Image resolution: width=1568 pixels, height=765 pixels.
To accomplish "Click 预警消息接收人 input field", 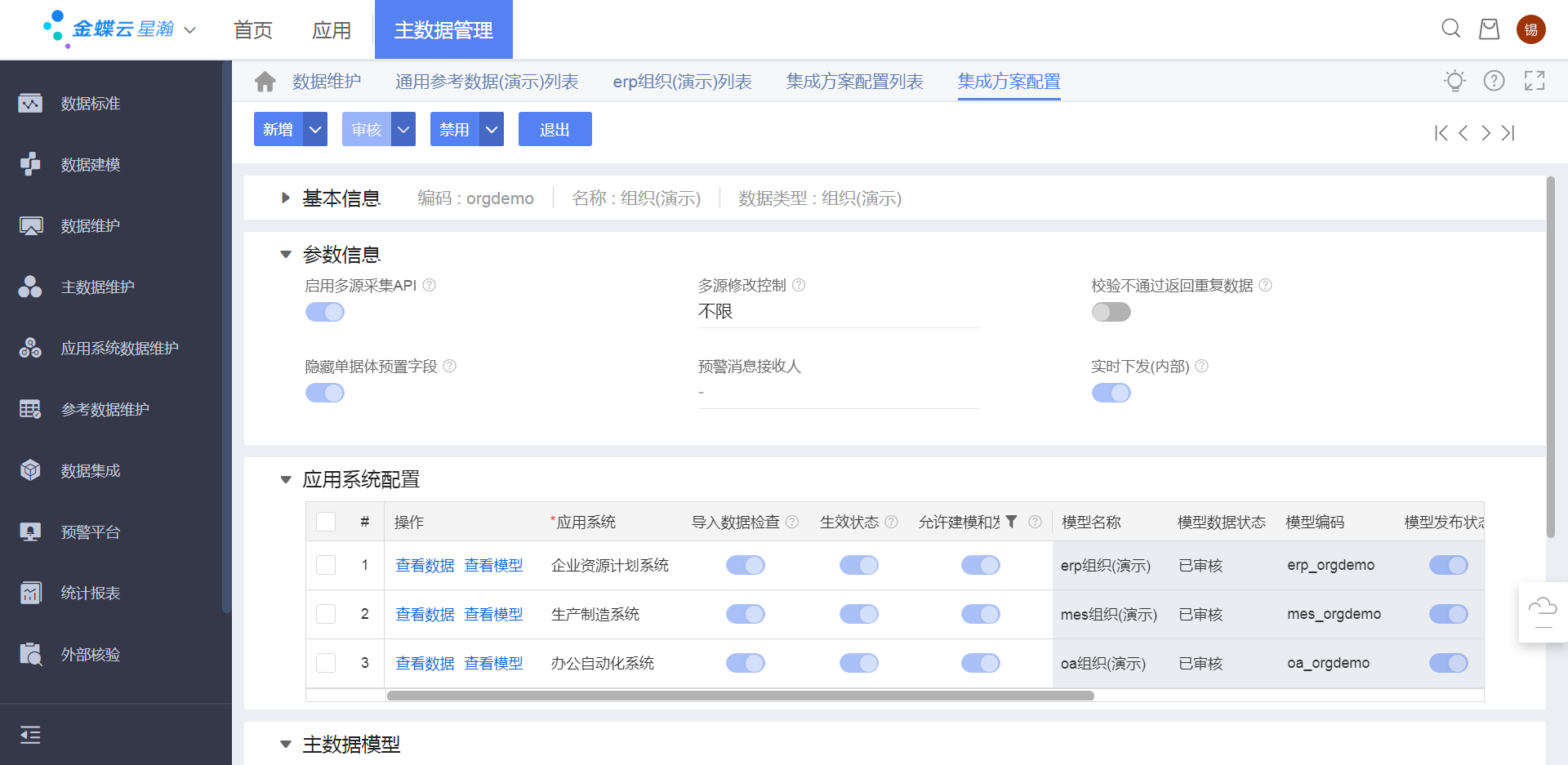I will pyautogui.click(x=839, y=393).
